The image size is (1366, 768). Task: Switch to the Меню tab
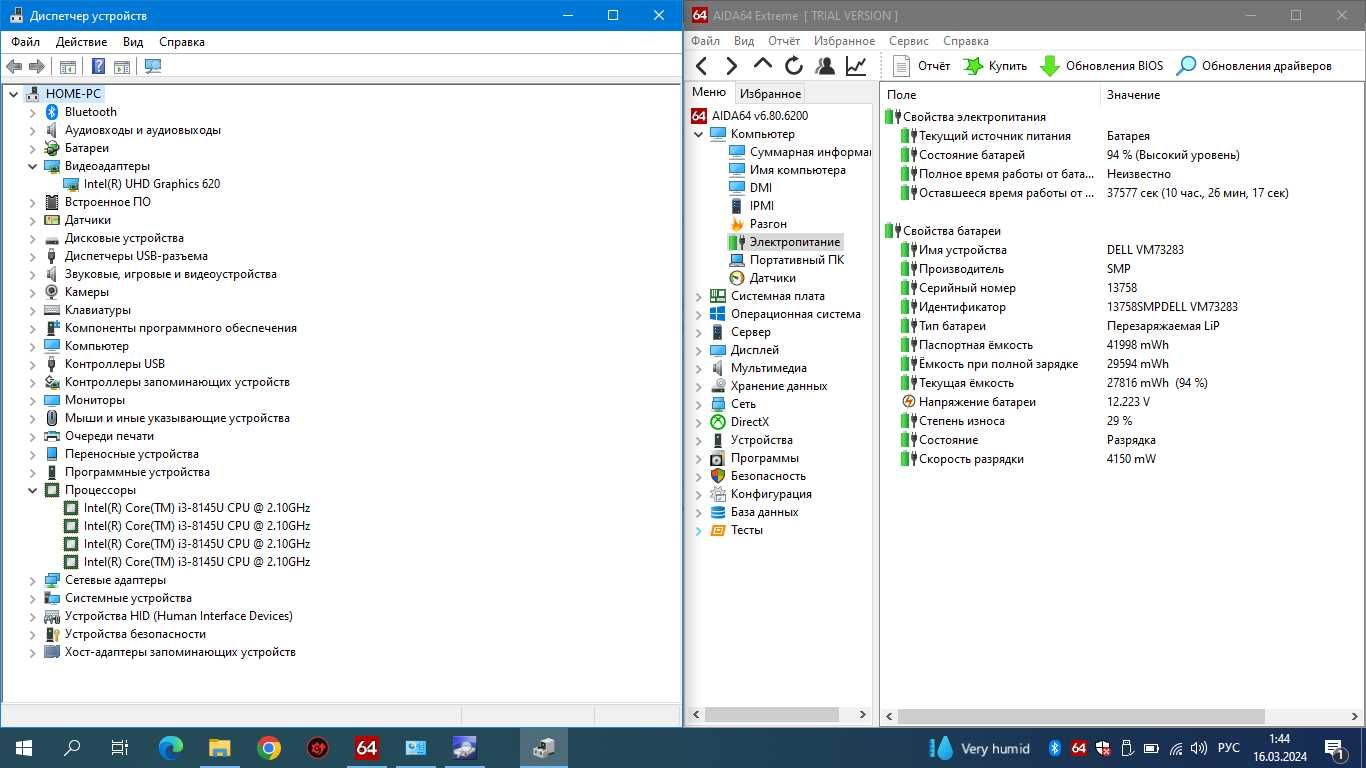coord(709,92)
